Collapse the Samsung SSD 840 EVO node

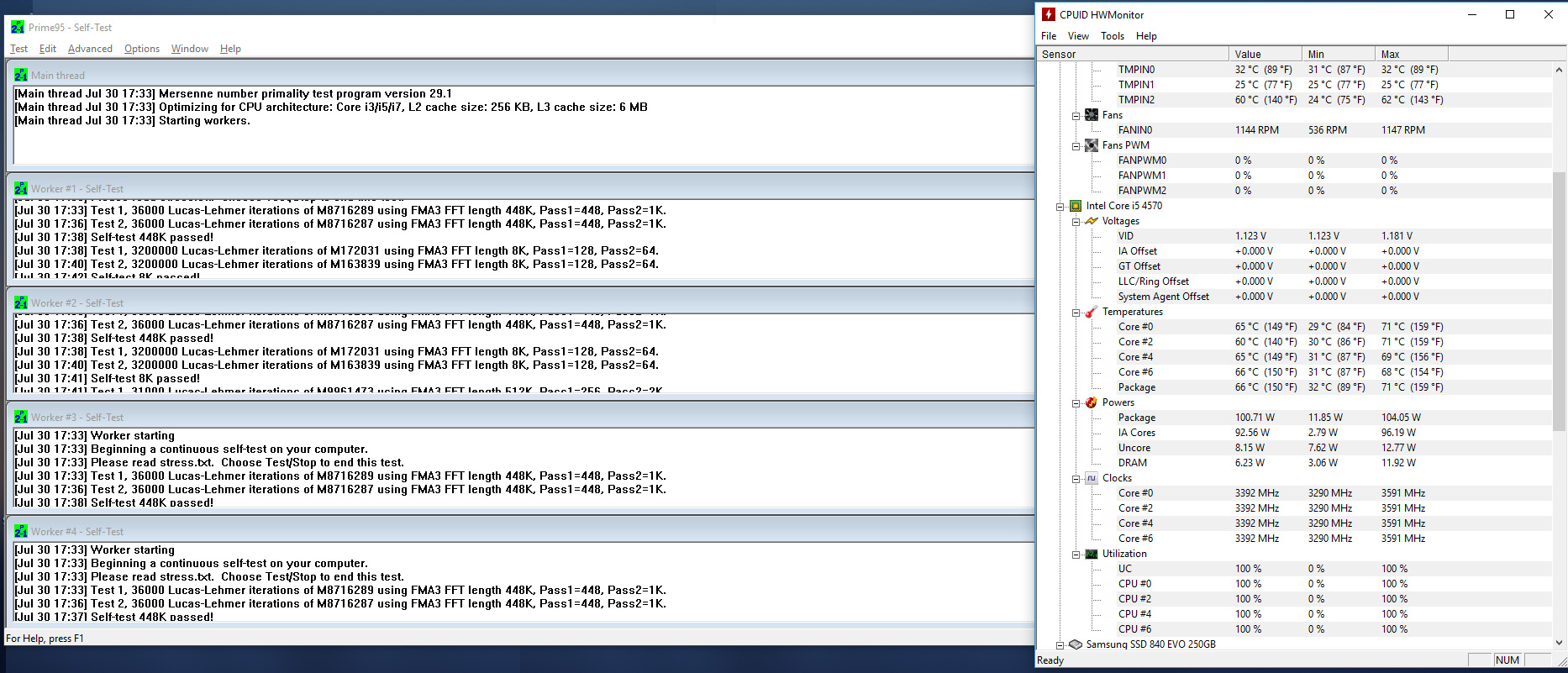(1060, 645)
